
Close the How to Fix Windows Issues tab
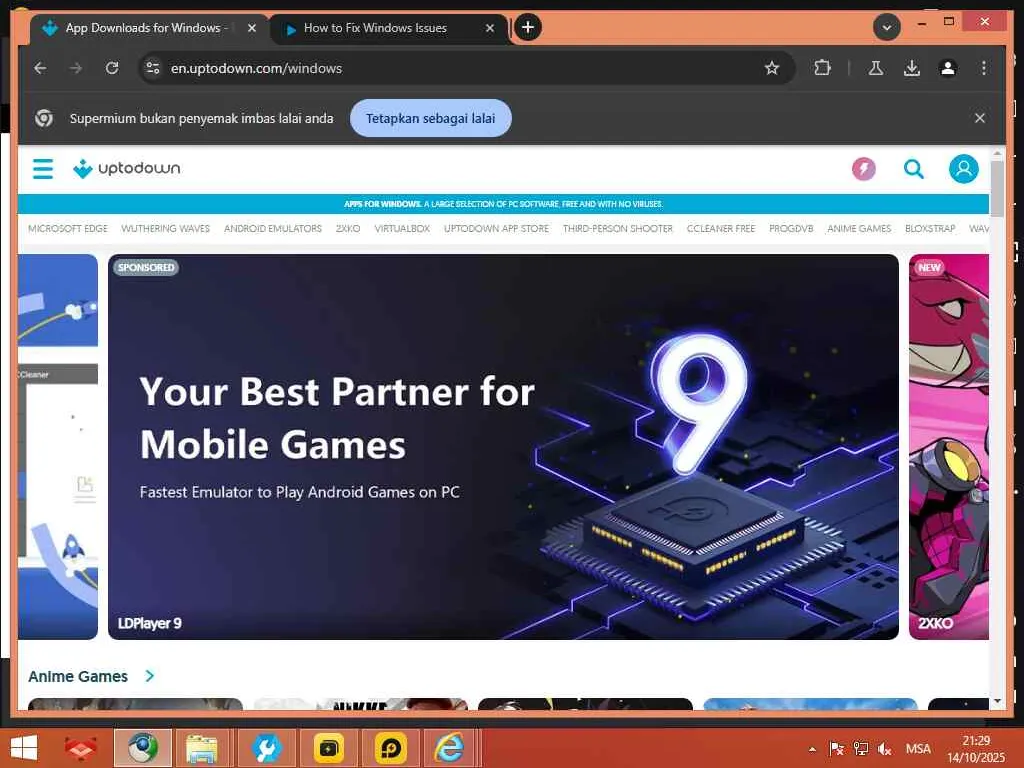point(490,28)
